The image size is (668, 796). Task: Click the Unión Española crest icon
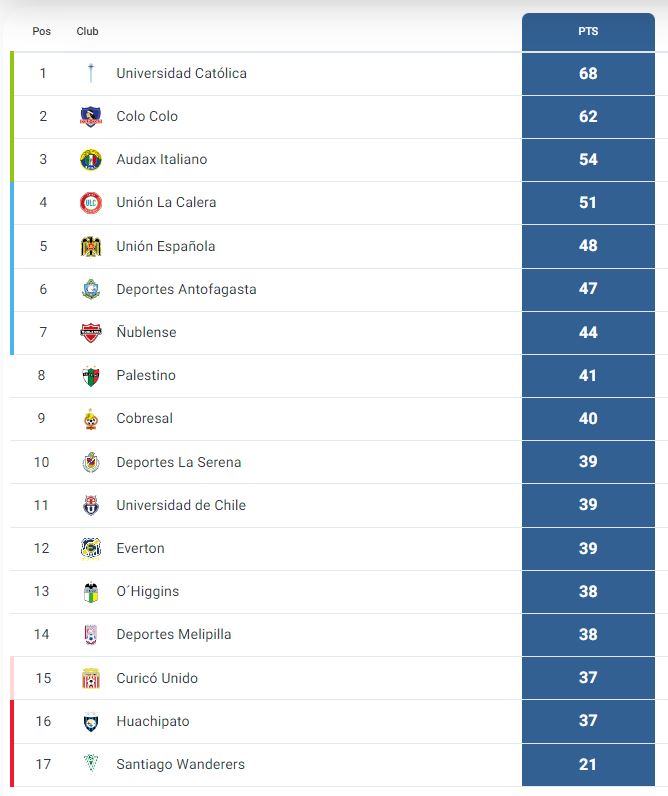click(x=91, y=246)
